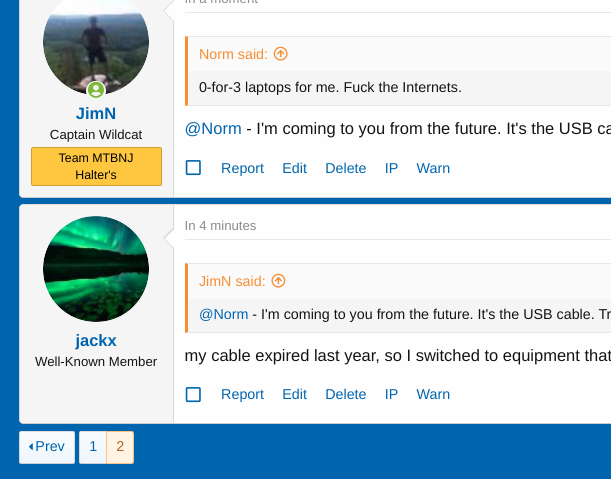Report jackx's post
Screen dimensions: 611x479
(242, 394)
